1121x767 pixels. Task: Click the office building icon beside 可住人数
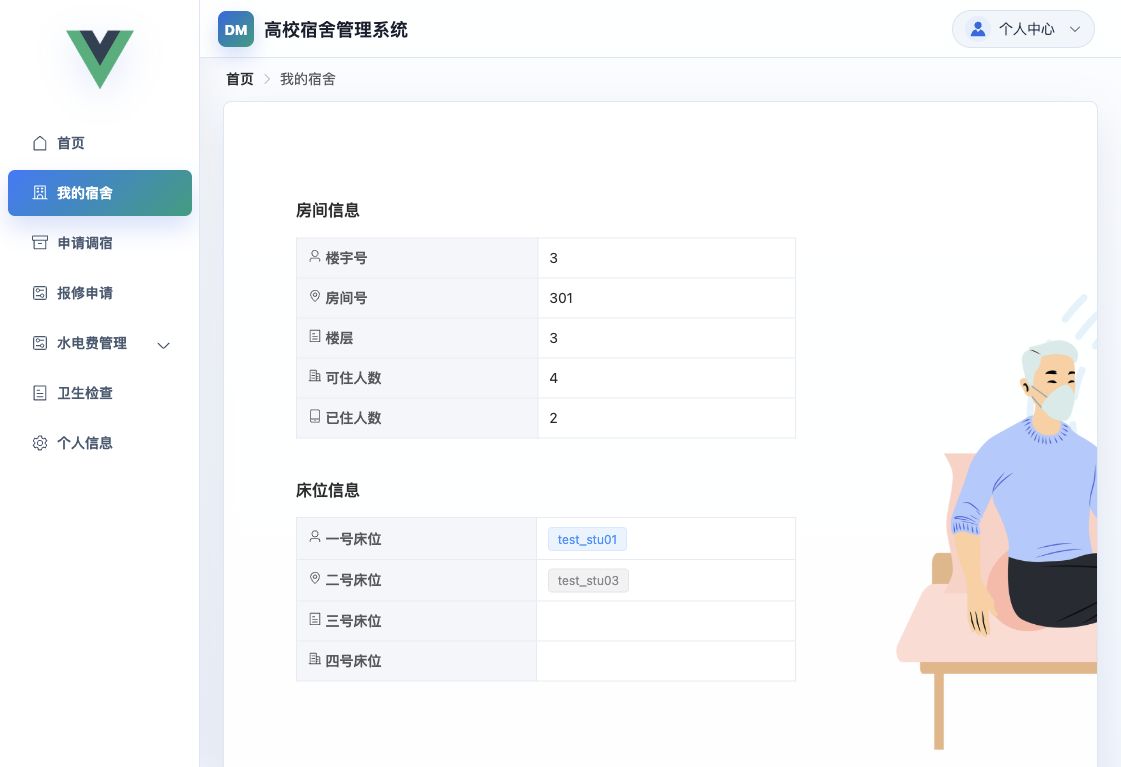click(315, 376)
